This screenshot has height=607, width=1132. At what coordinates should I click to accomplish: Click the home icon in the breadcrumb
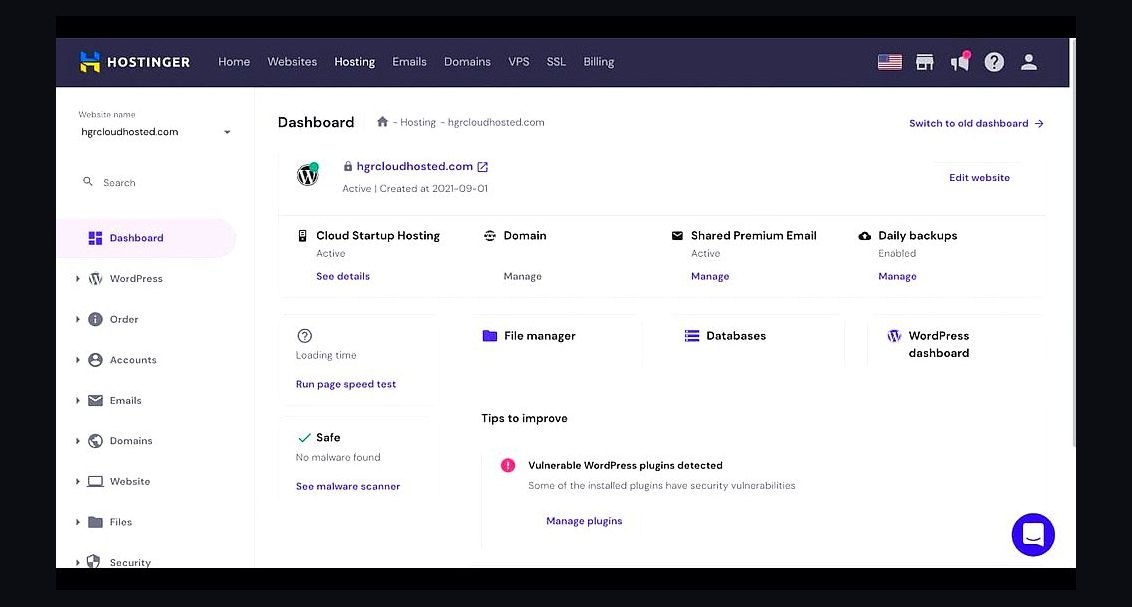pyautogui.click(x=383, y=121)
